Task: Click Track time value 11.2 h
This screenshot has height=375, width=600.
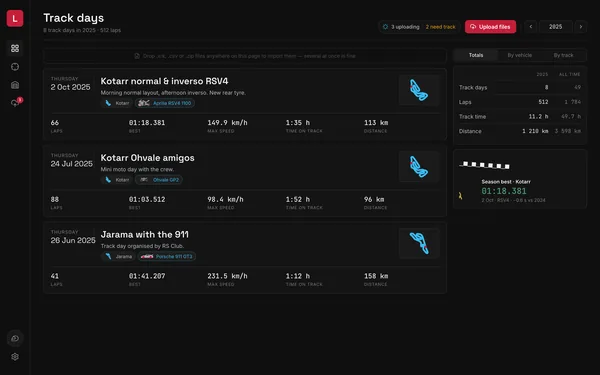Action: pyautogui.click(x=538, y=116)
